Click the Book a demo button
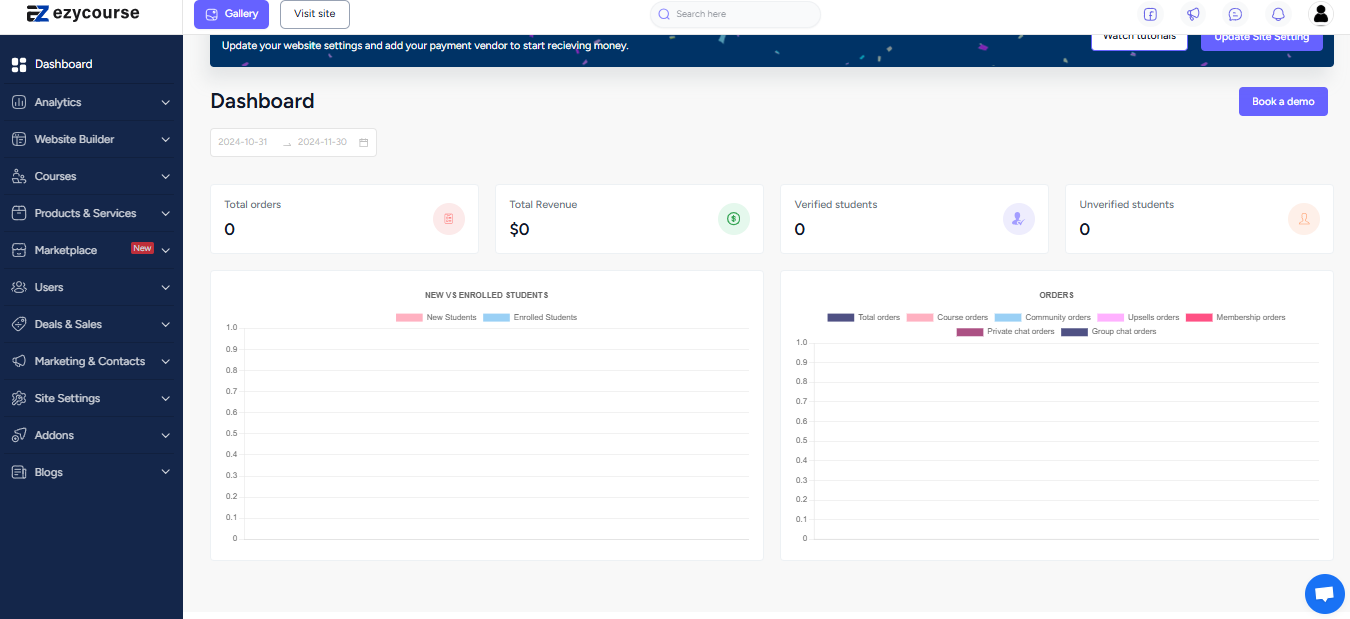Image resolution: width=1350 pixels, height=619 pixels. [1283, 101]
